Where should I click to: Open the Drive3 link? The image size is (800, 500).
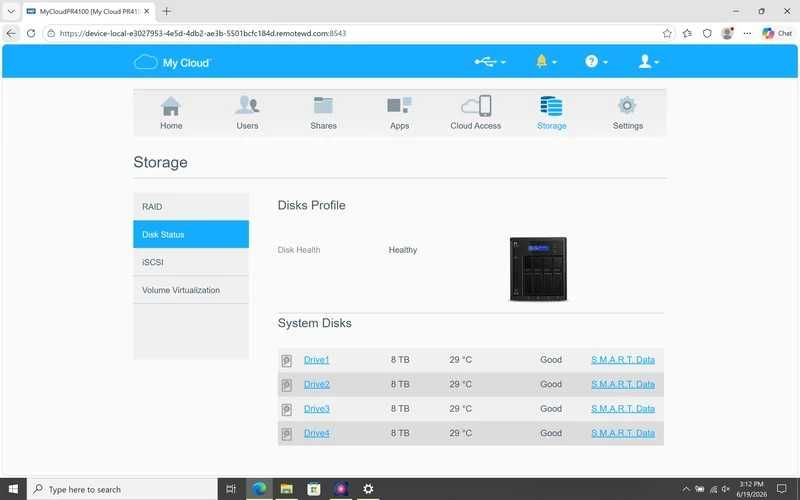point(316,409)
